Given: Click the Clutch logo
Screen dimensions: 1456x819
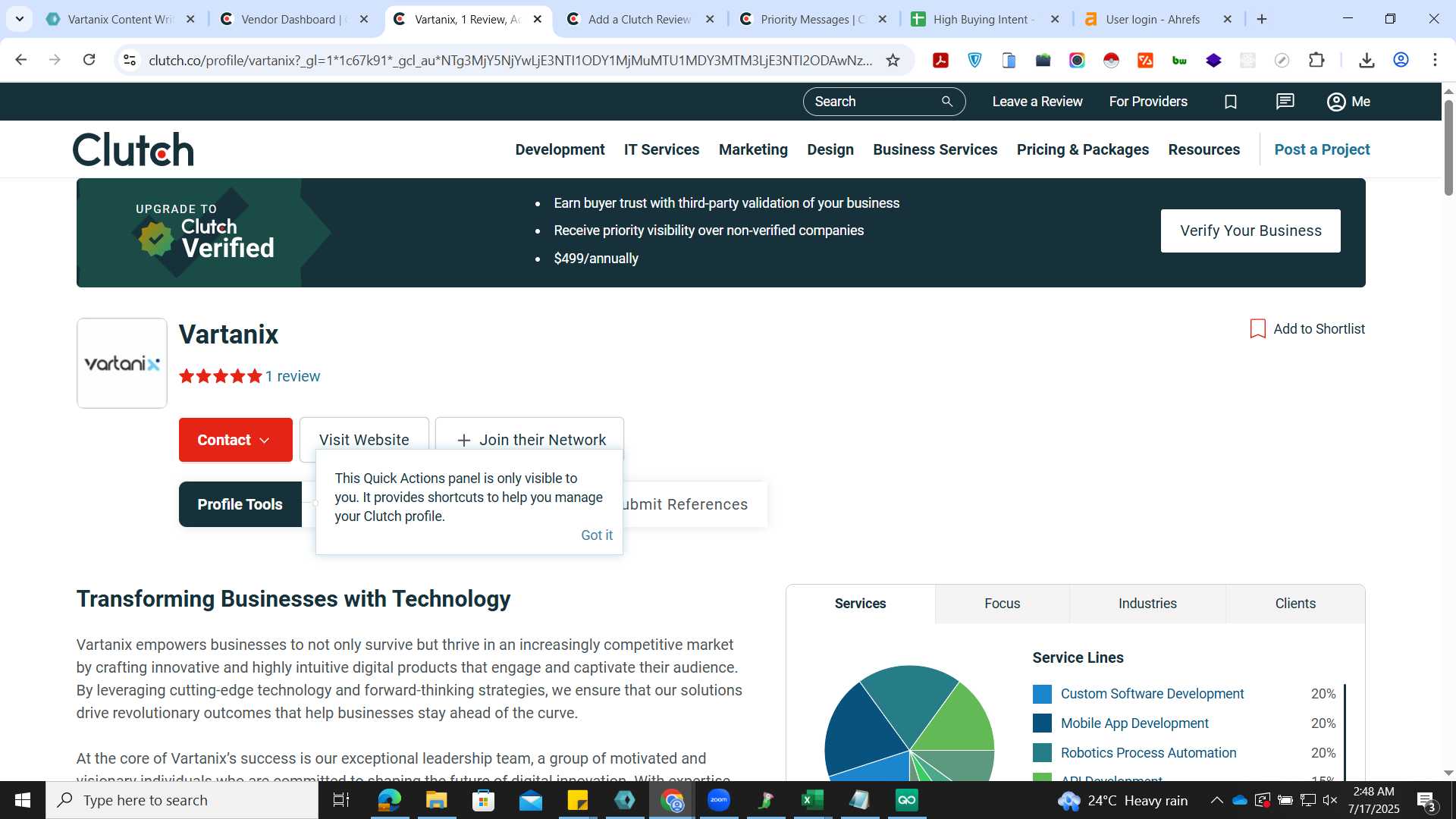Looking at the screenshot, I should pos(133,149).
